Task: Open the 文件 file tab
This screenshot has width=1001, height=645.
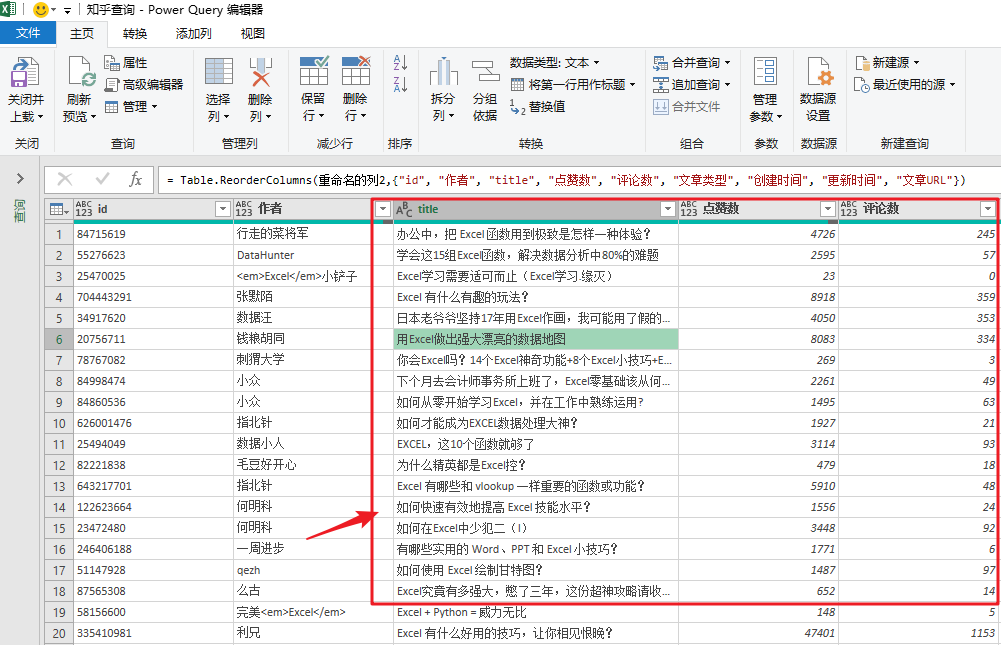Action: [27, 33]
